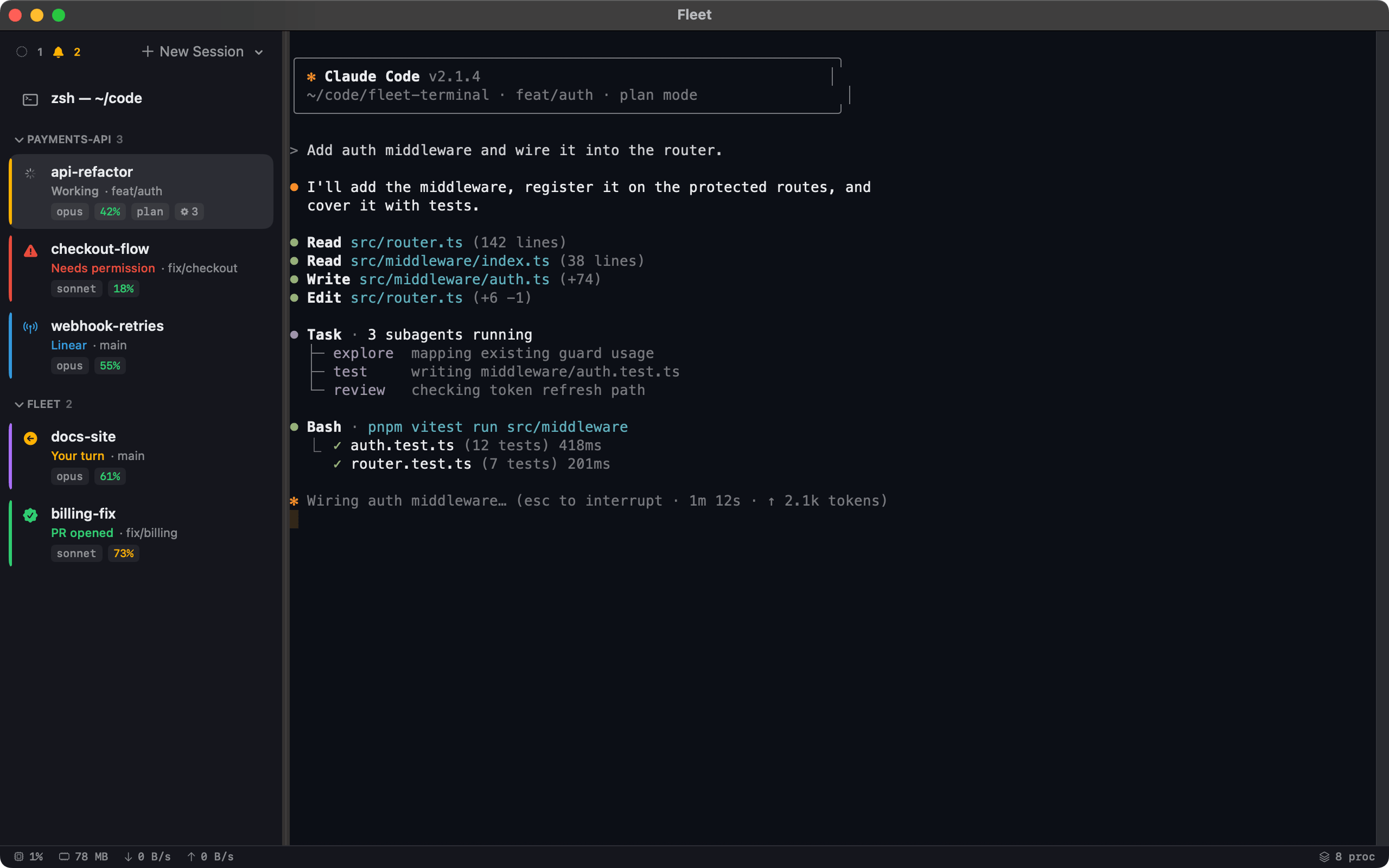Image resolution: width=1389 pixels, height=868 pixels.
Task: Click the broadcast icon on webhook-retries
Action: [30, 328]
